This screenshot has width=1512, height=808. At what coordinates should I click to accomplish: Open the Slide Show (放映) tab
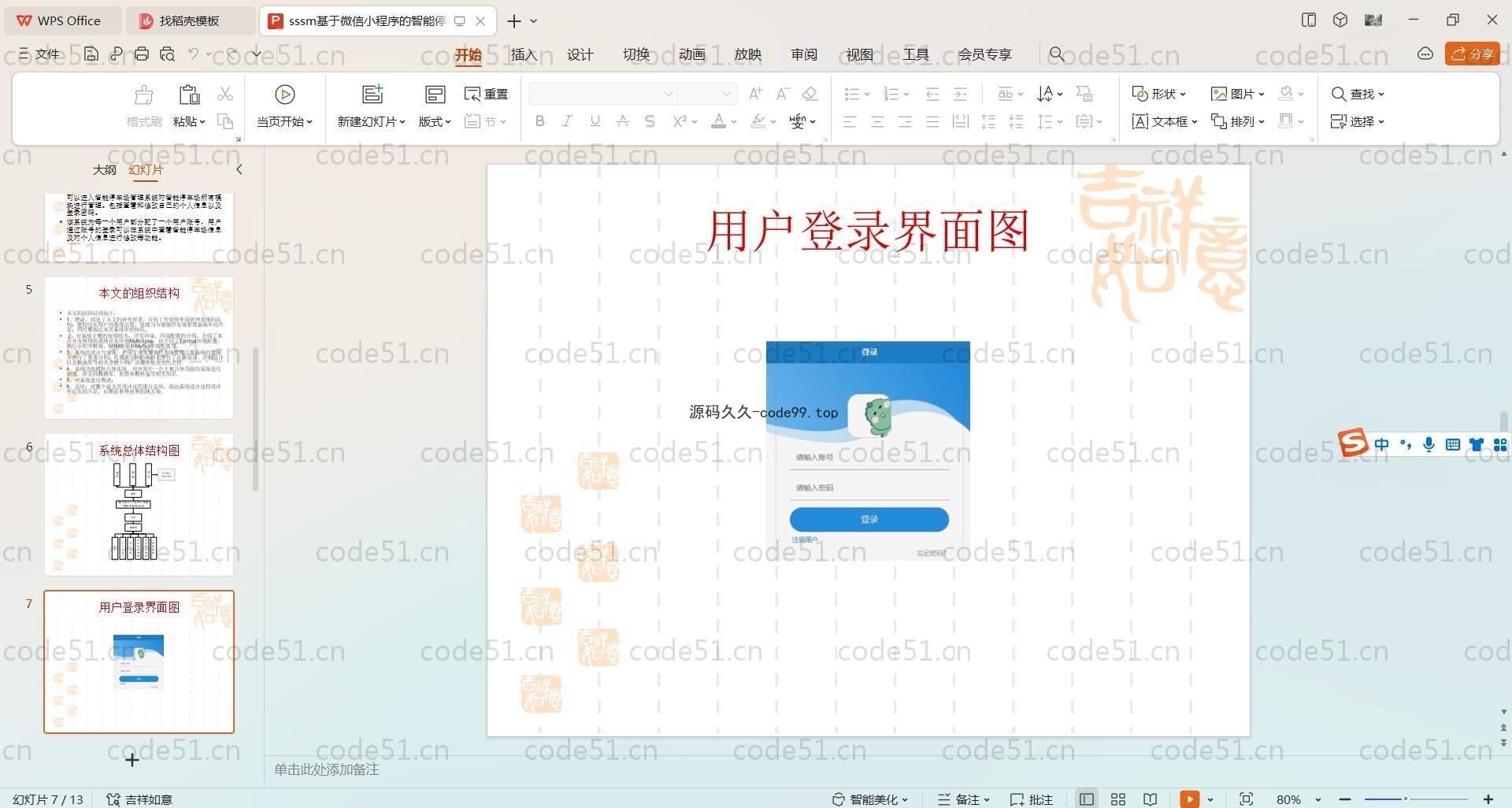(747, 54)
